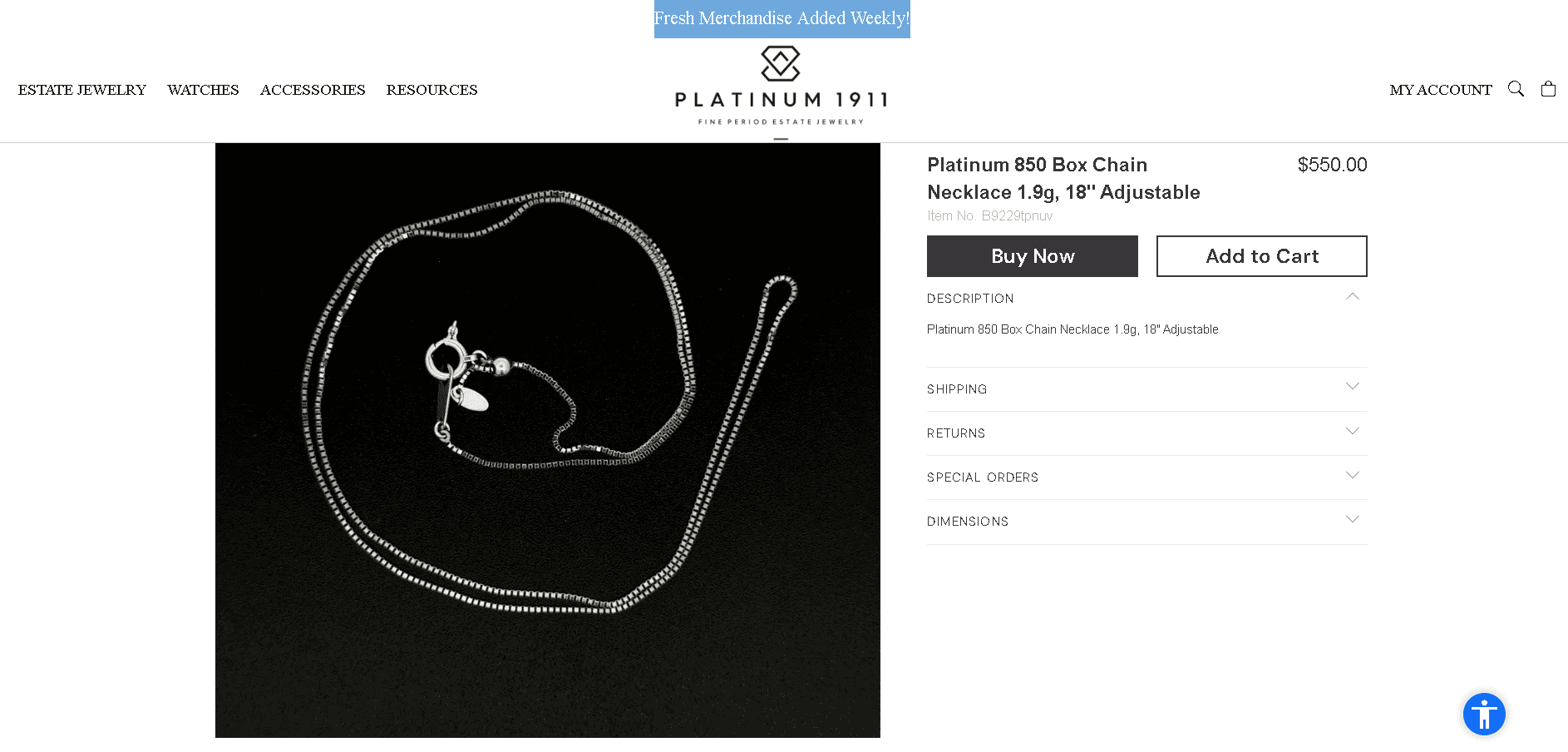Click the Fresh Merchandise Added Weekly banner

point(782,18)
